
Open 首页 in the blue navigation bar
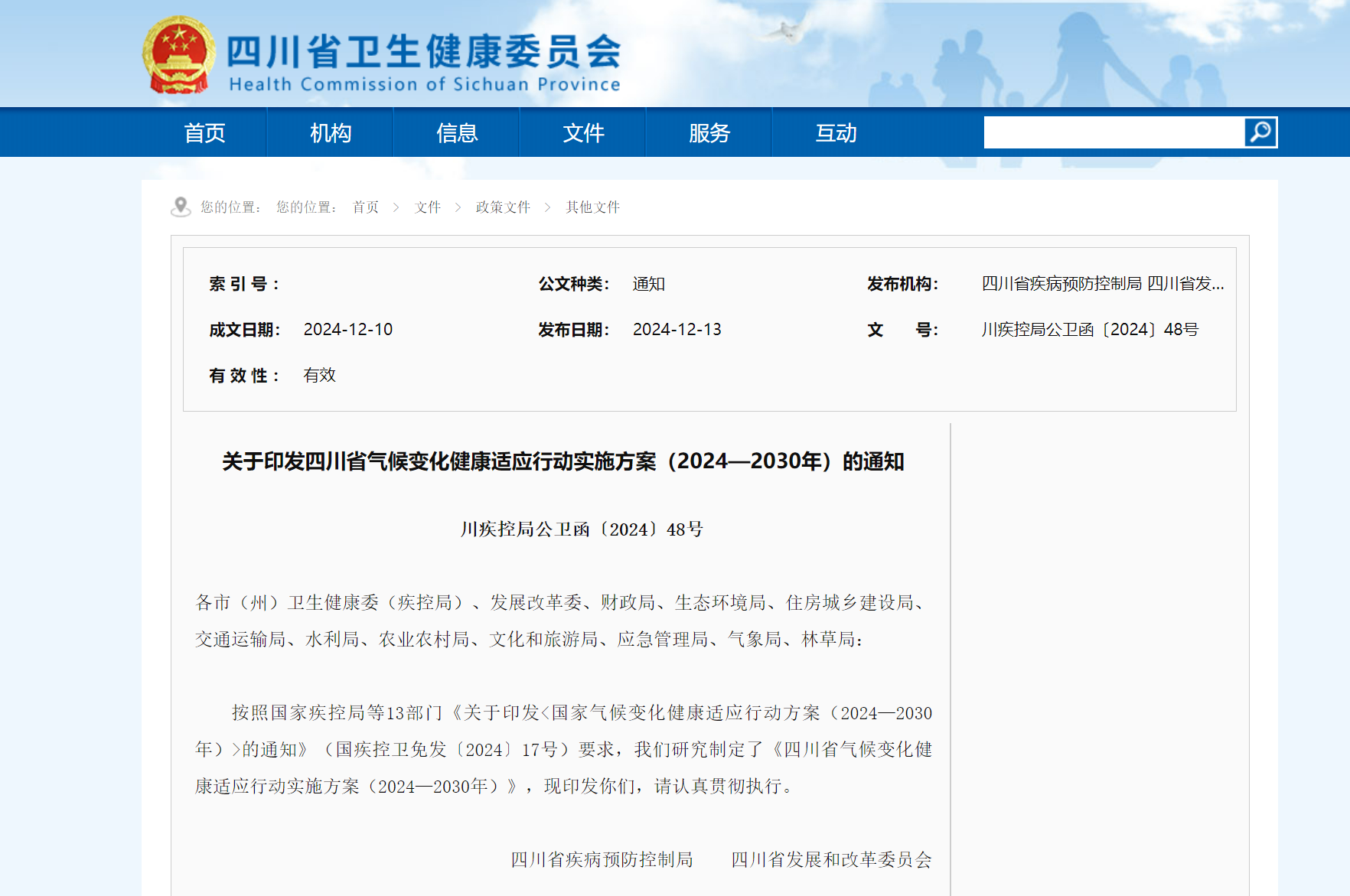click(204, 133)
